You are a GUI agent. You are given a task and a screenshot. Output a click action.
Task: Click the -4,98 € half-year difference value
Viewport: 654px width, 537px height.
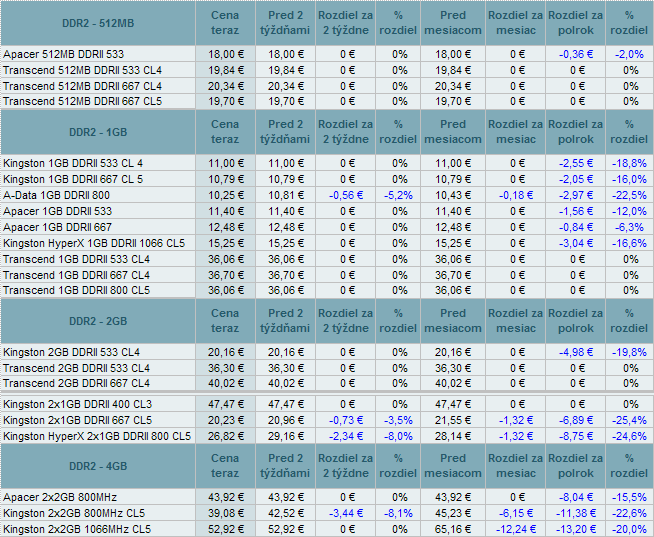coord(576,353)
